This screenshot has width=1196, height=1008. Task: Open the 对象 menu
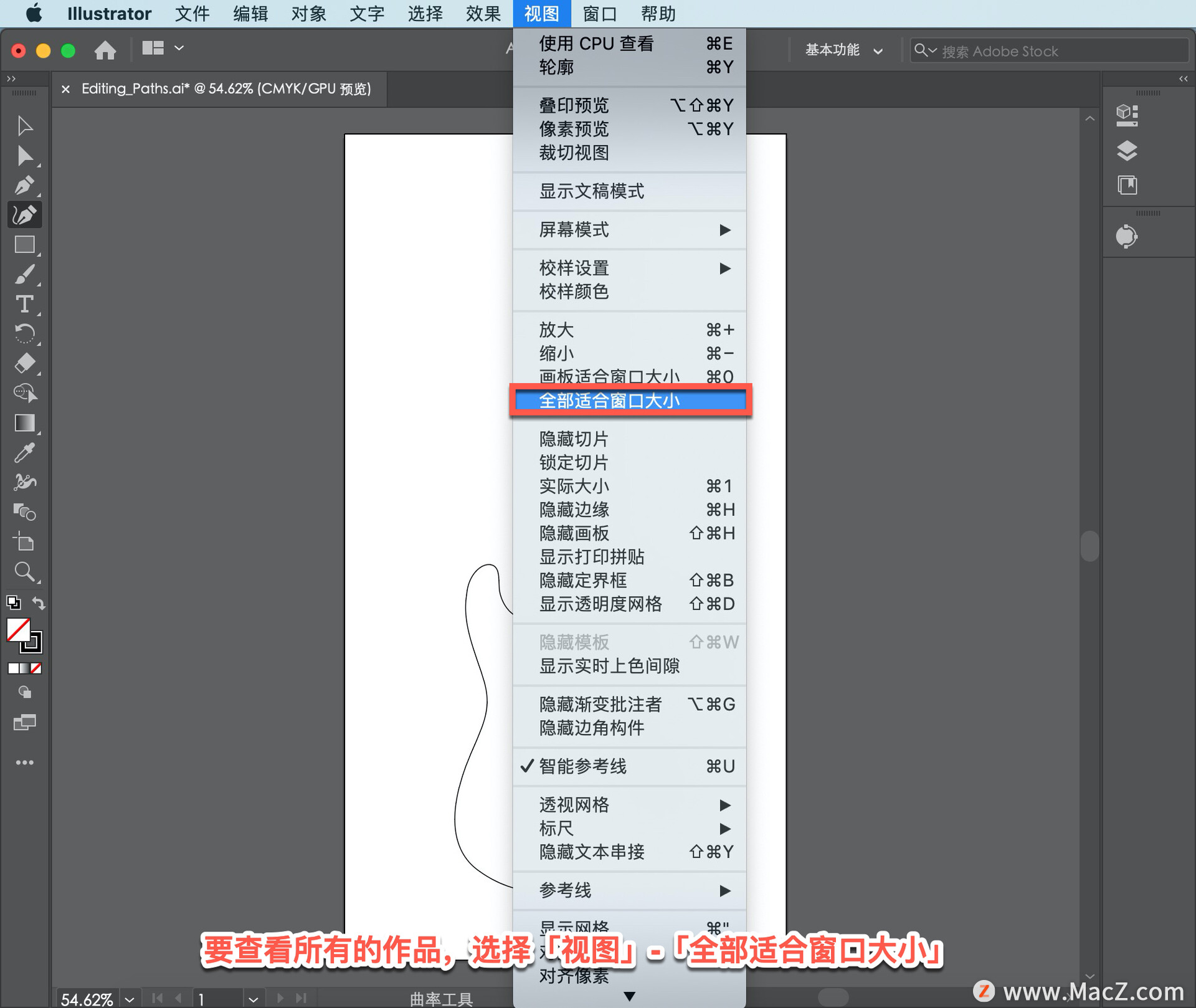click(x=308, y=14)
